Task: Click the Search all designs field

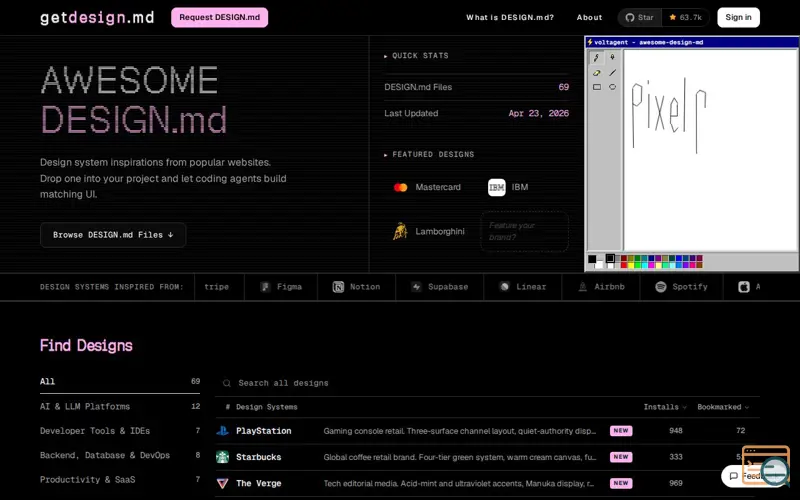Action: coord(488,383)
